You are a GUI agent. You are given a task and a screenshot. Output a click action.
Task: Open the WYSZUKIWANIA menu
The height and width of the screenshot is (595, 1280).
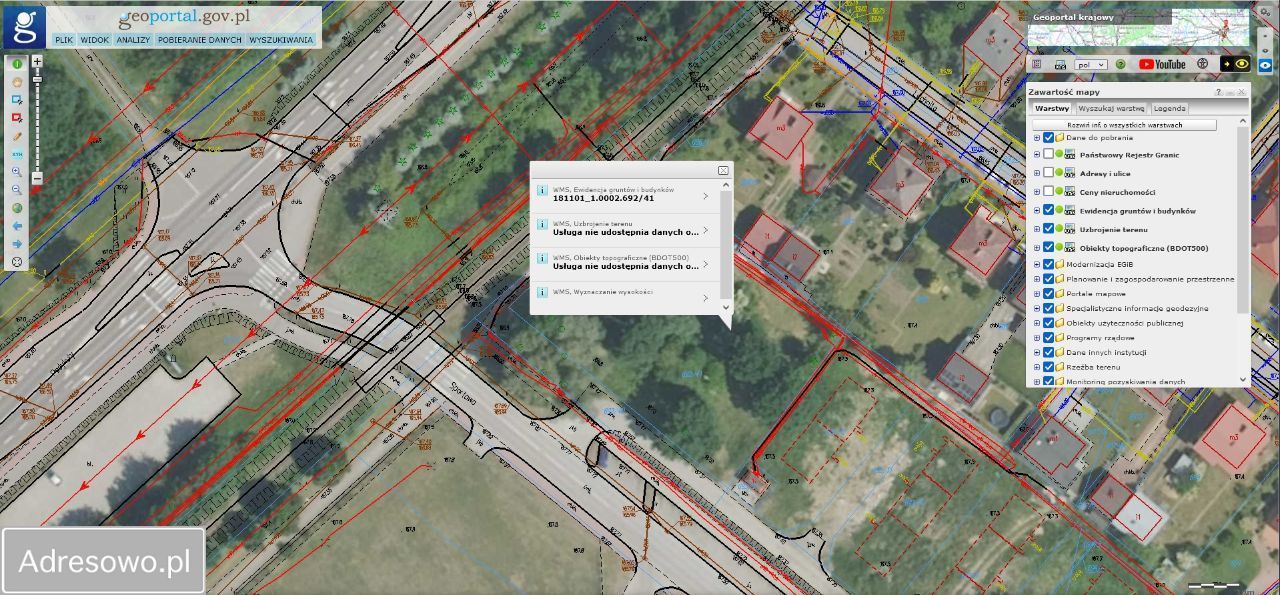point(281,40)
